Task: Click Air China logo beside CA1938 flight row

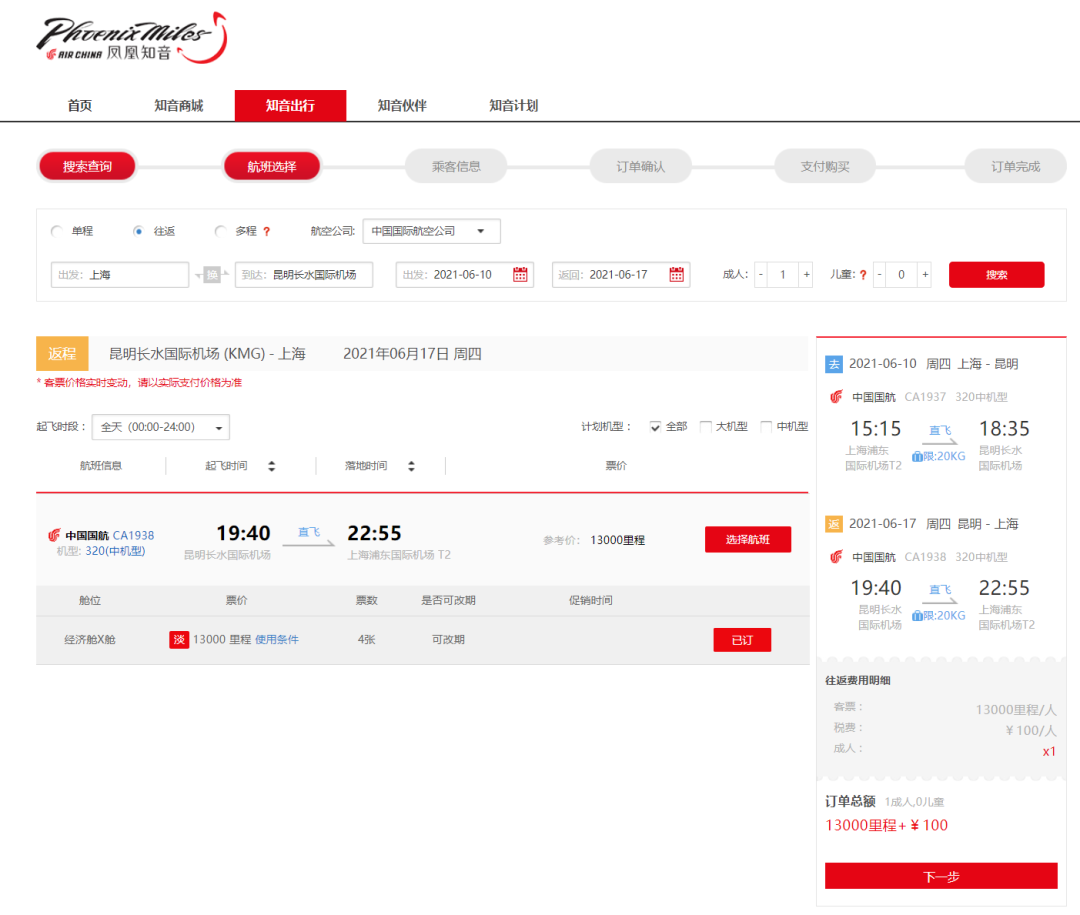Action: point(54,535)
